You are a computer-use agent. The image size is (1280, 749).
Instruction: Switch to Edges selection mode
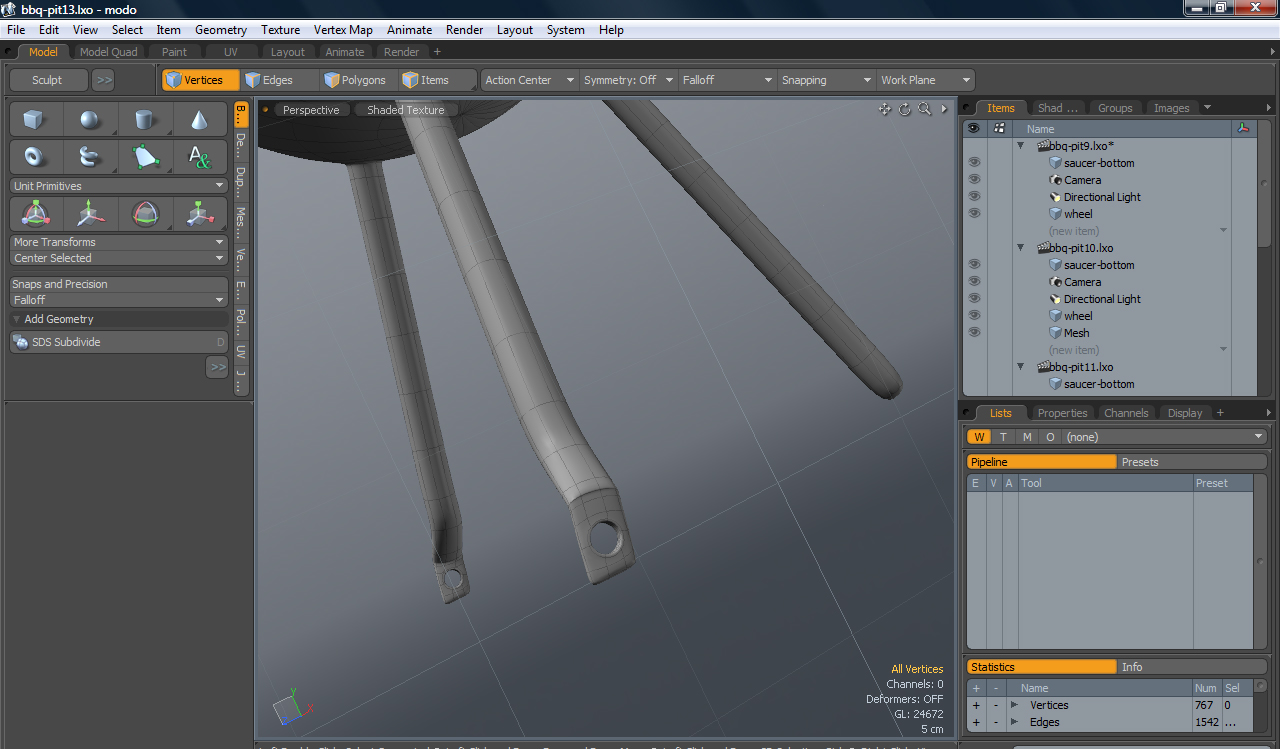pyautogui.click(x=279, y=80)
